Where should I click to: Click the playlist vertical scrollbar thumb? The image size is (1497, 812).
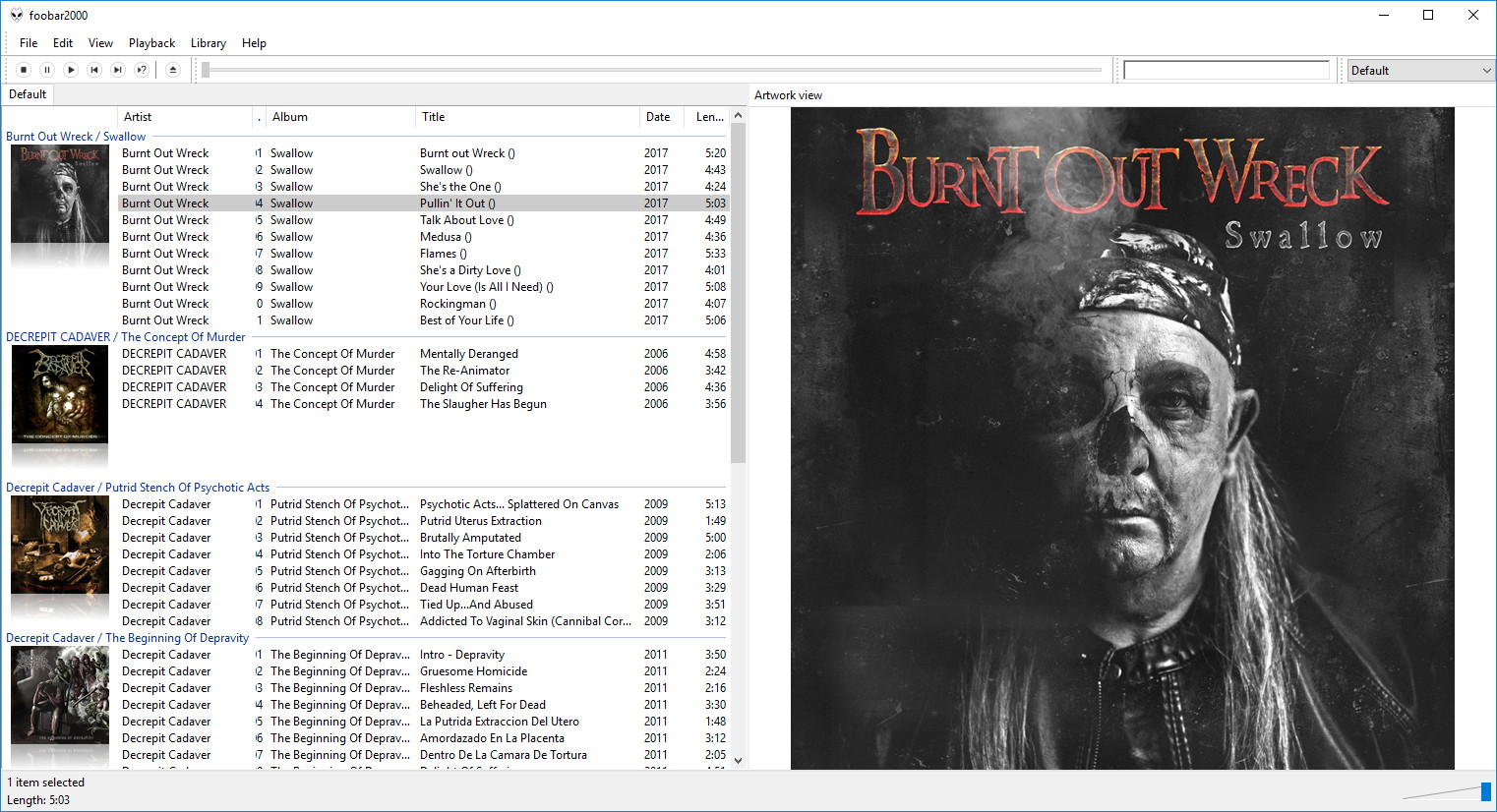coord(739,293)
